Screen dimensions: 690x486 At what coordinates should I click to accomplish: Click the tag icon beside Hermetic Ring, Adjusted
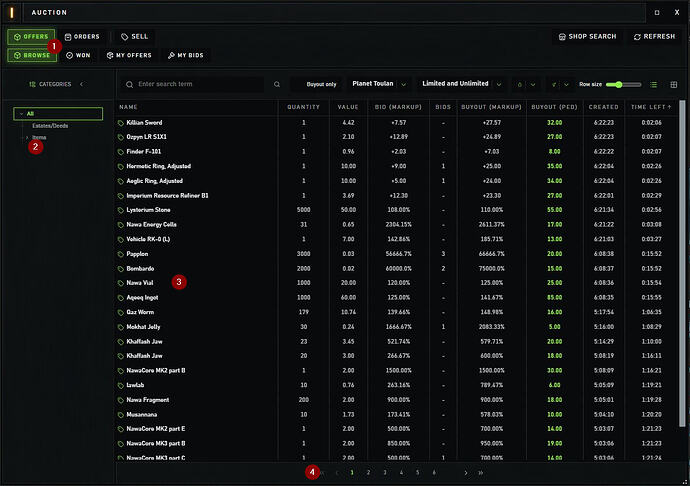[x=121, y=166]
